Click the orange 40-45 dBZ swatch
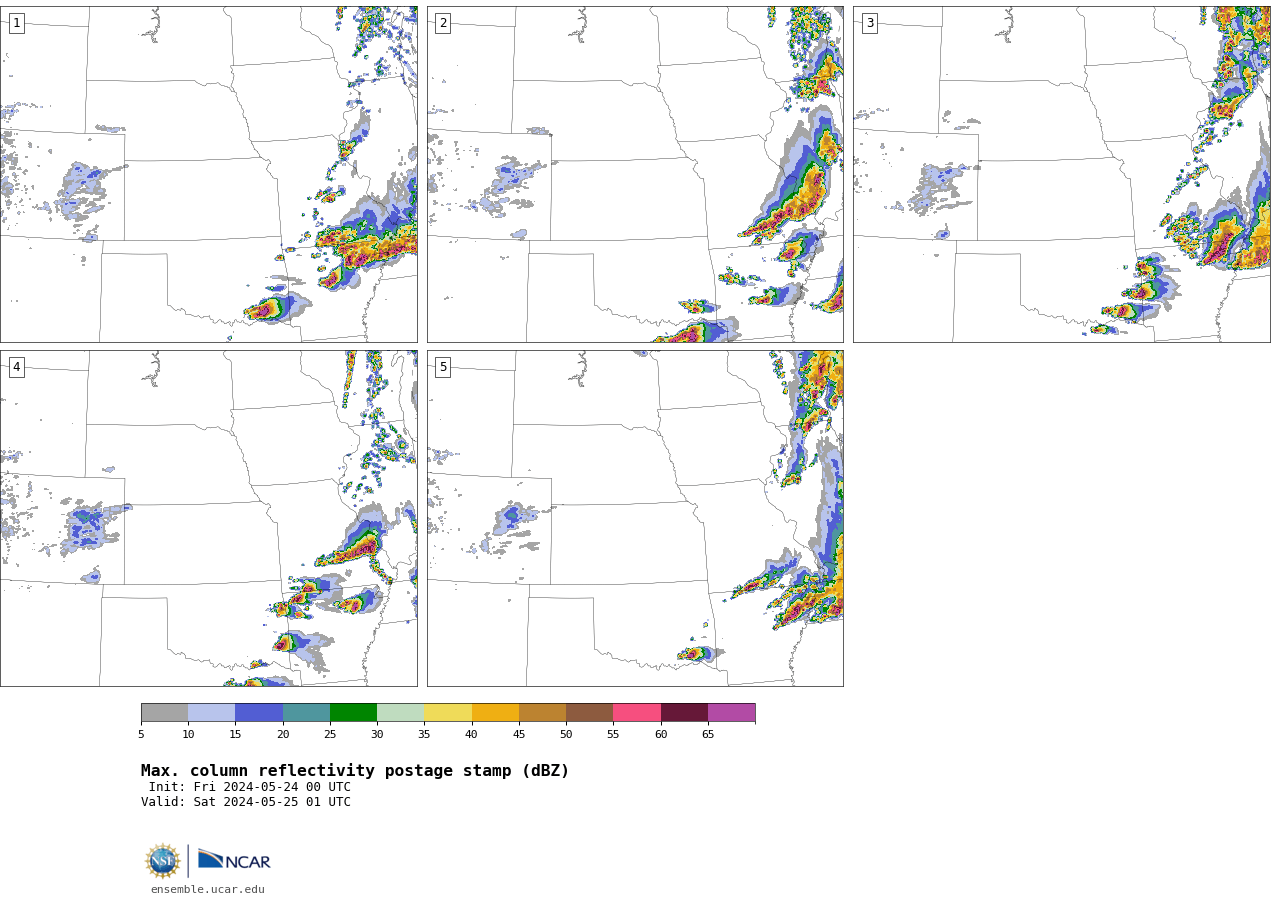Image resolution: width=1280 pixels, height=901 pixels. click(495, 713)
